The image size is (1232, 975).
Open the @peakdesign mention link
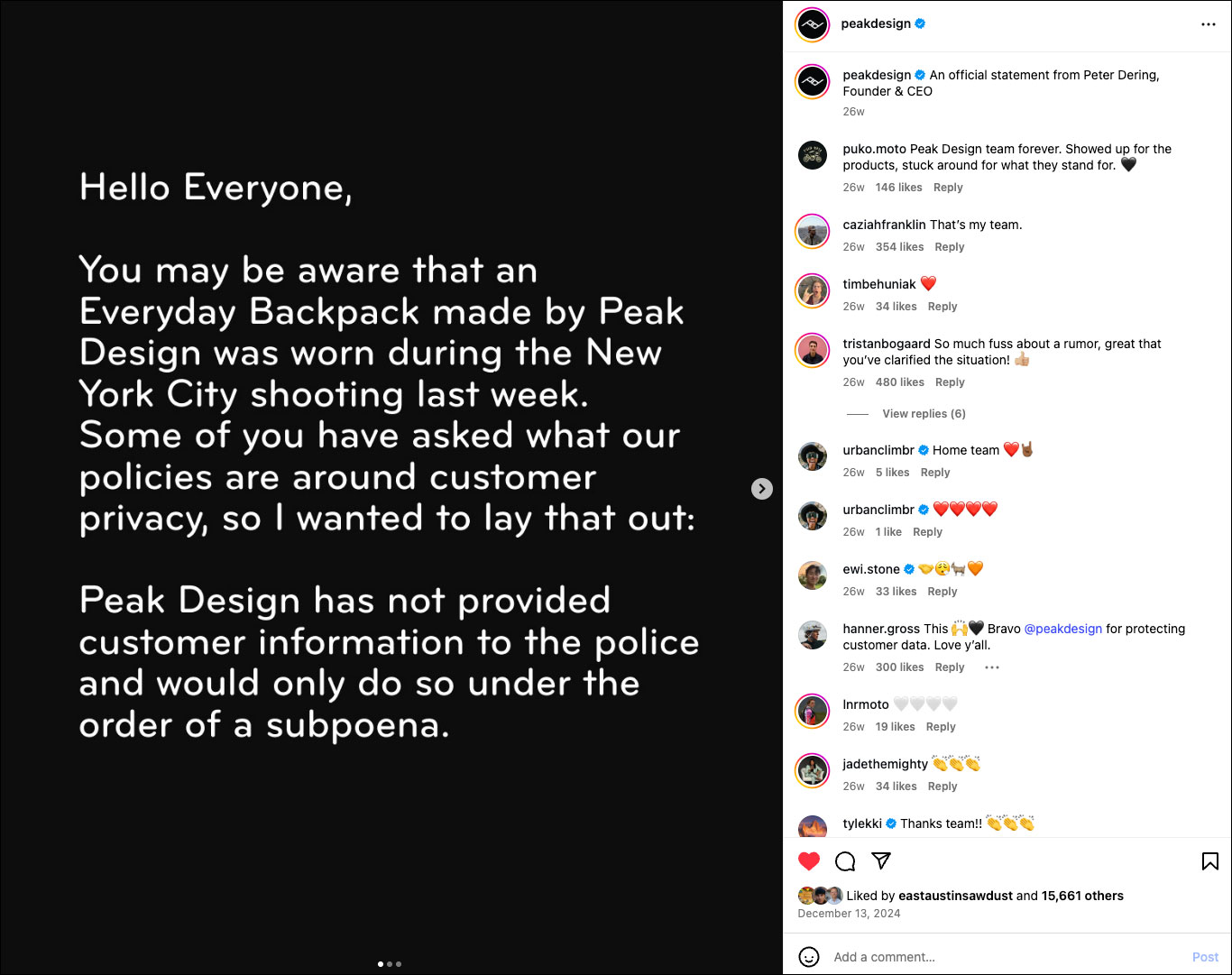pos(1062,629)
